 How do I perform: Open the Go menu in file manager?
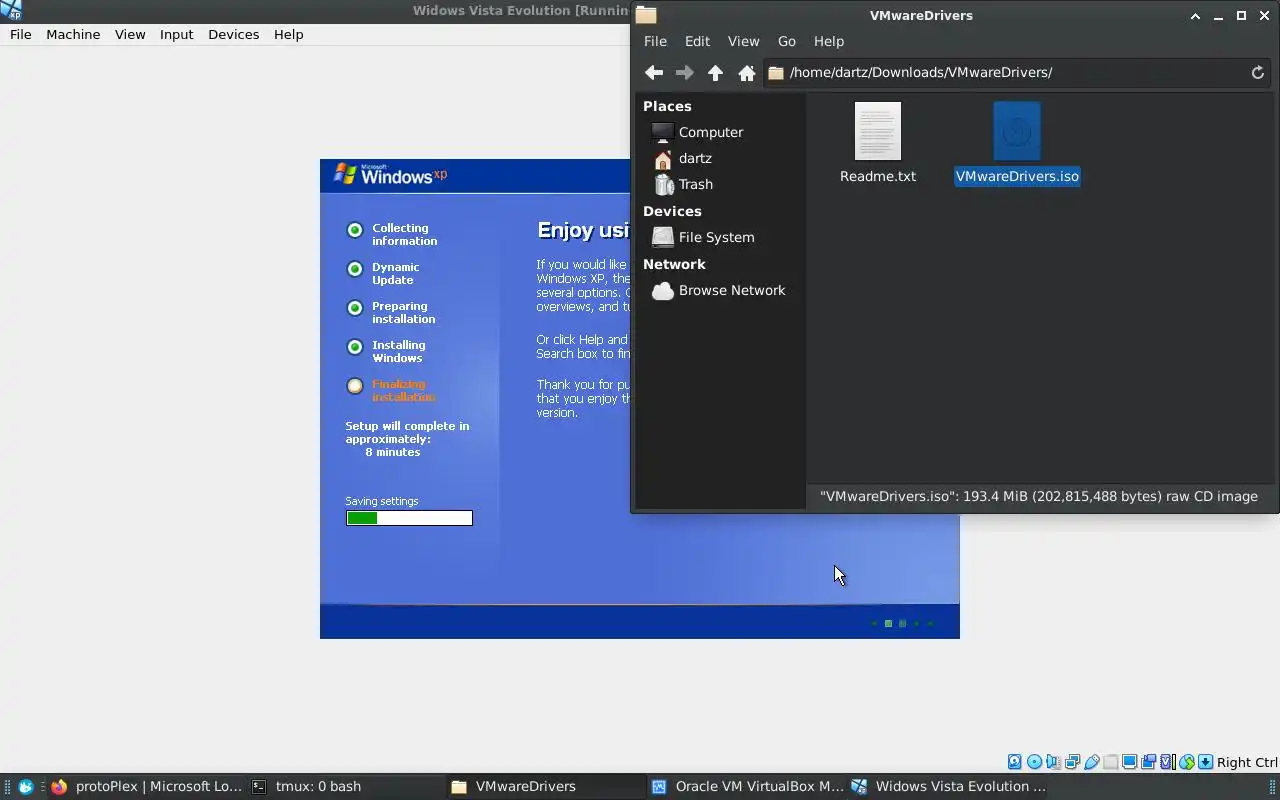(787, 41)
